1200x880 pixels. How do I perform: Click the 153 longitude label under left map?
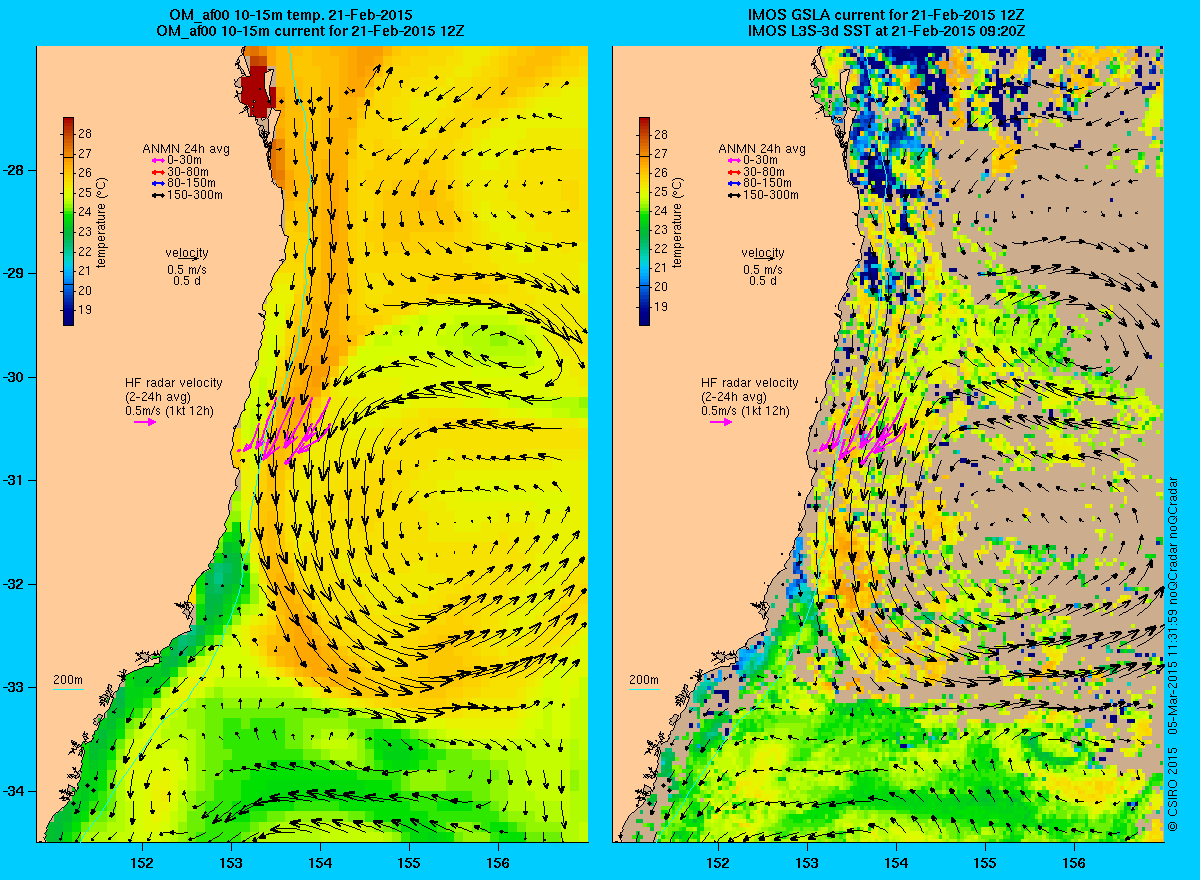tap(231, 862)
